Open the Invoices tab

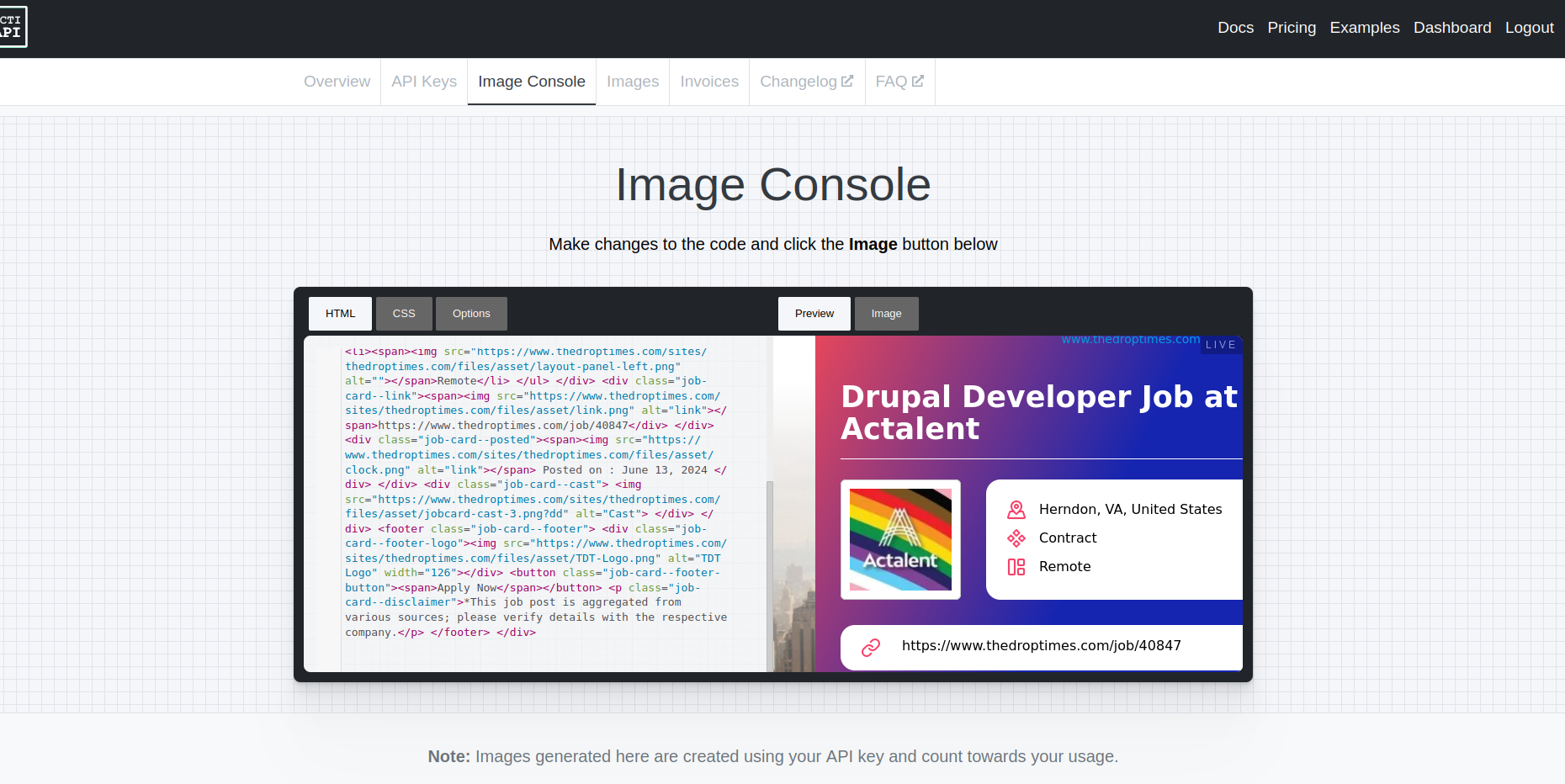709,82
